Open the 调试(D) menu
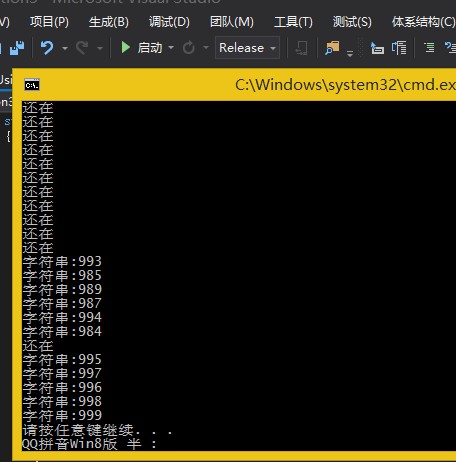Screen dimensions: 456x462 coord(169,22)
